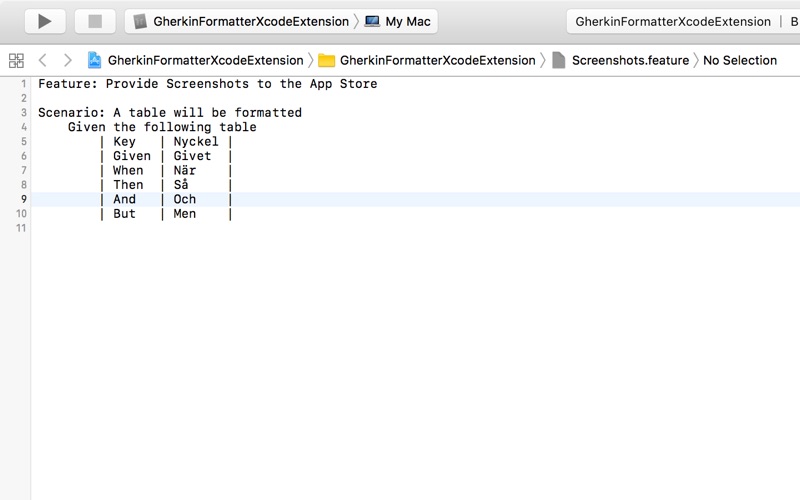
Task: Choose the My Mac run destination
Action: [x=408, y=21]
